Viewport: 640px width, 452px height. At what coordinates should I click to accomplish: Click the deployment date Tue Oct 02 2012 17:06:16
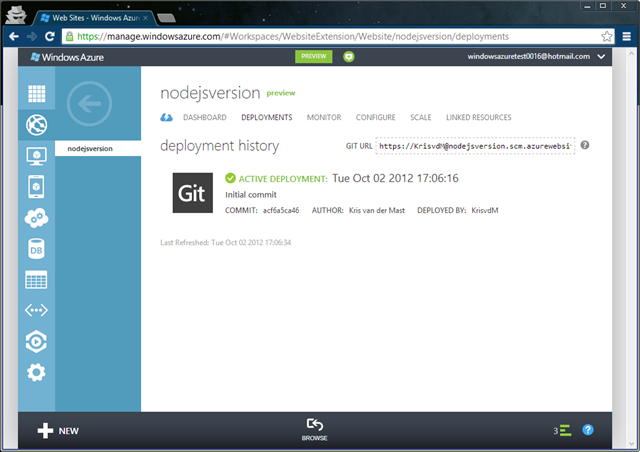395,178
